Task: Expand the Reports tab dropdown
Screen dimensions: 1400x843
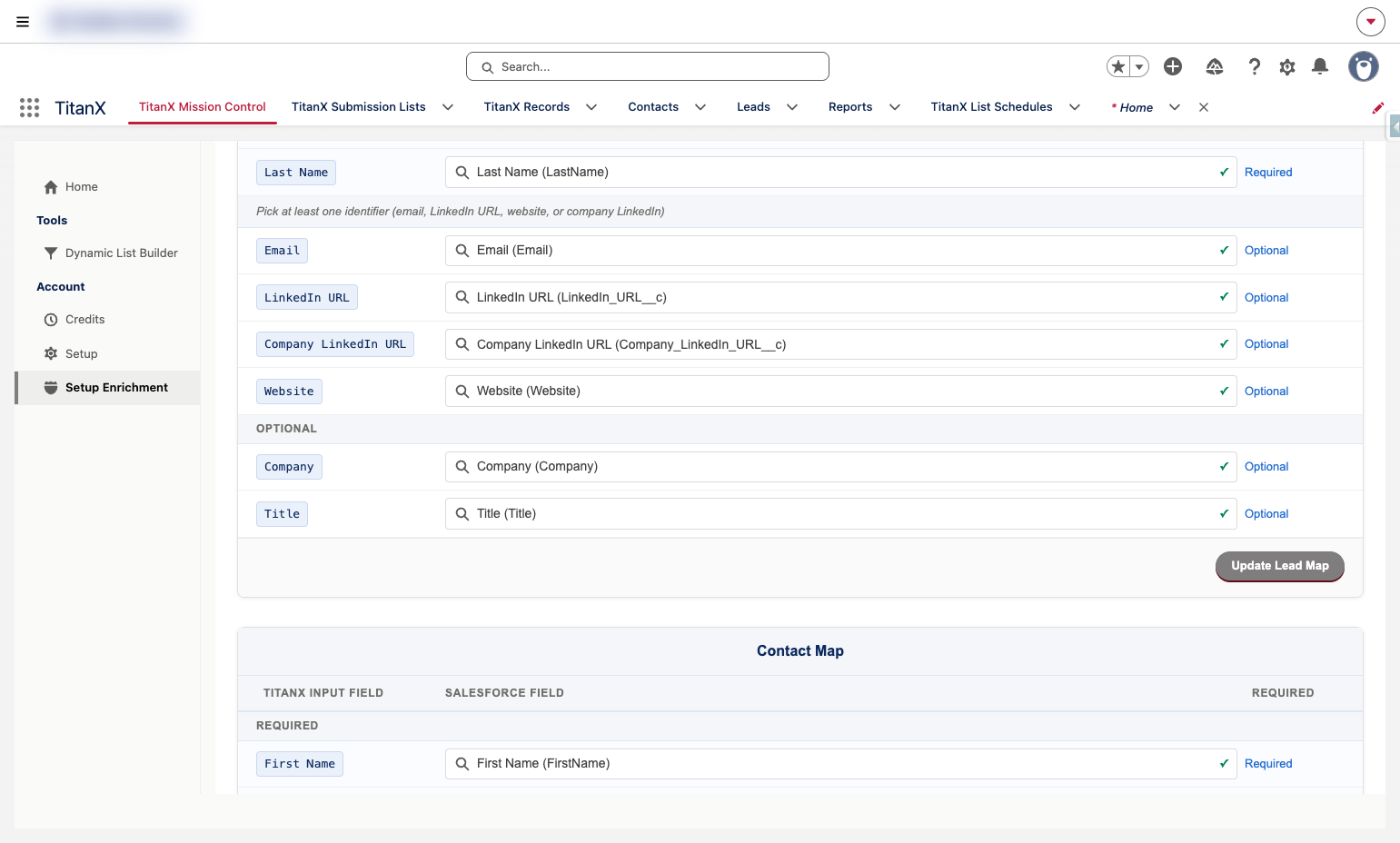Action: (895, 107)
